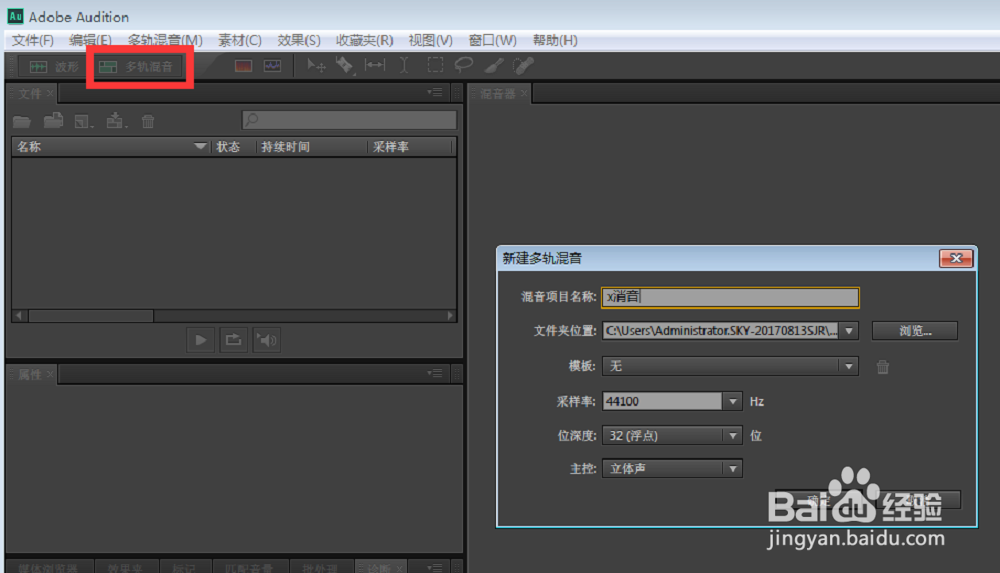Open the 文件 panel options menu icon
The image size is (1000, 573).
click(x=435, y=93)
